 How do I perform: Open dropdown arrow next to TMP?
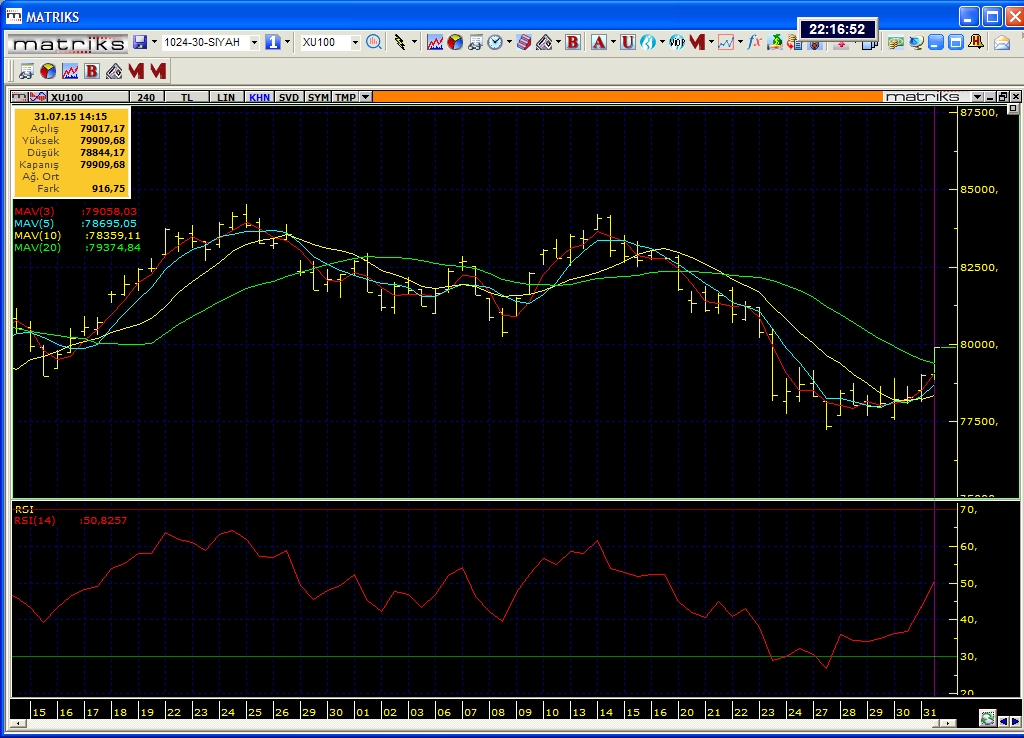point(366,97)
